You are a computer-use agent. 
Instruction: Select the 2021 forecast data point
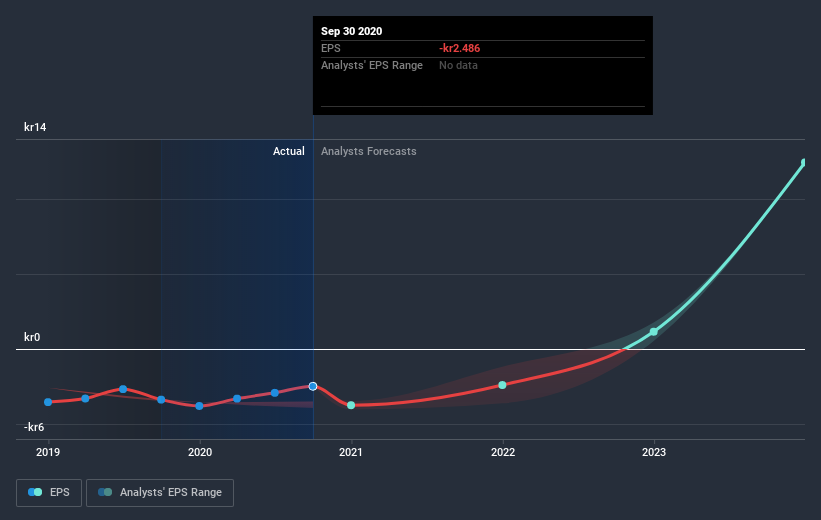pos(351,405)
